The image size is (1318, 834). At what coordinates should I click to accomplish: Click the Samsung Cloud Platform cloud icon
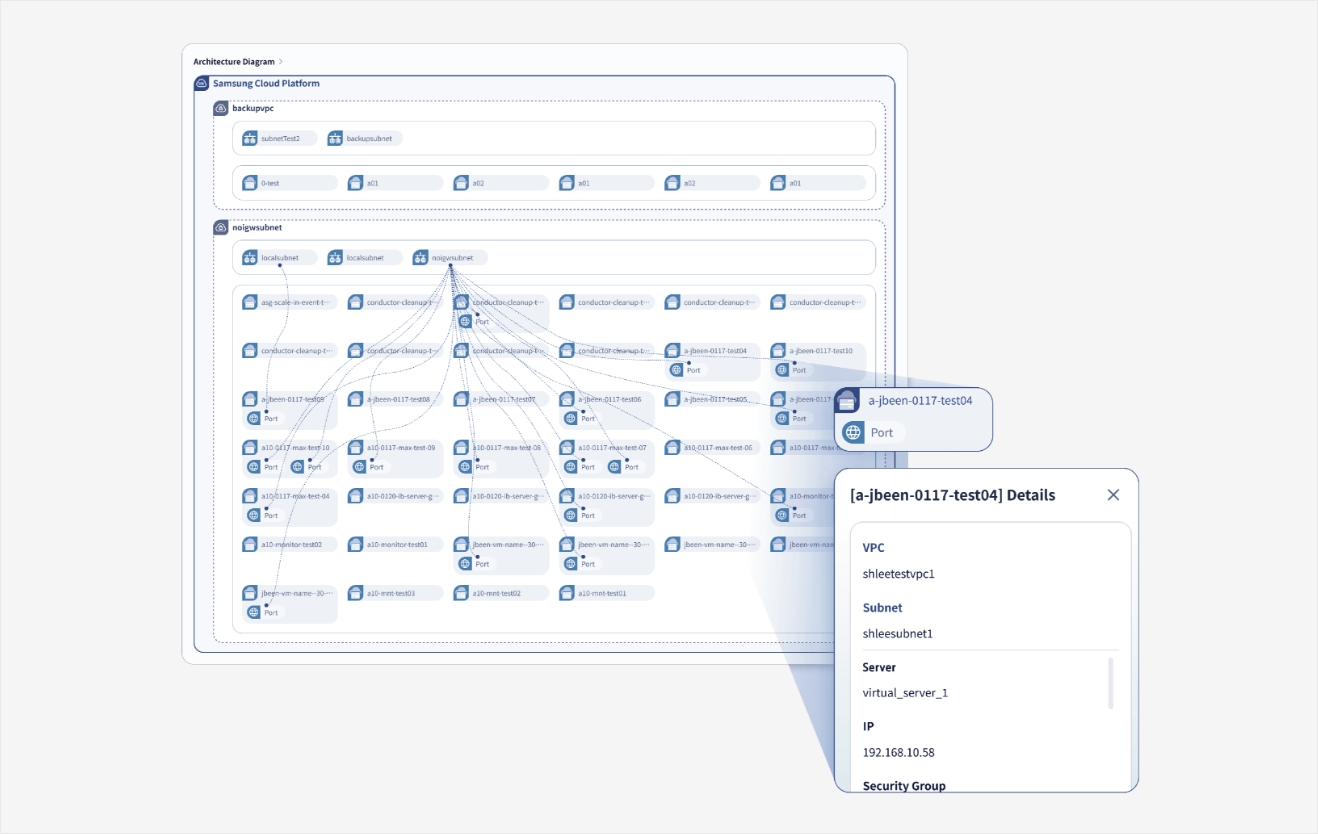pos(201,84)
